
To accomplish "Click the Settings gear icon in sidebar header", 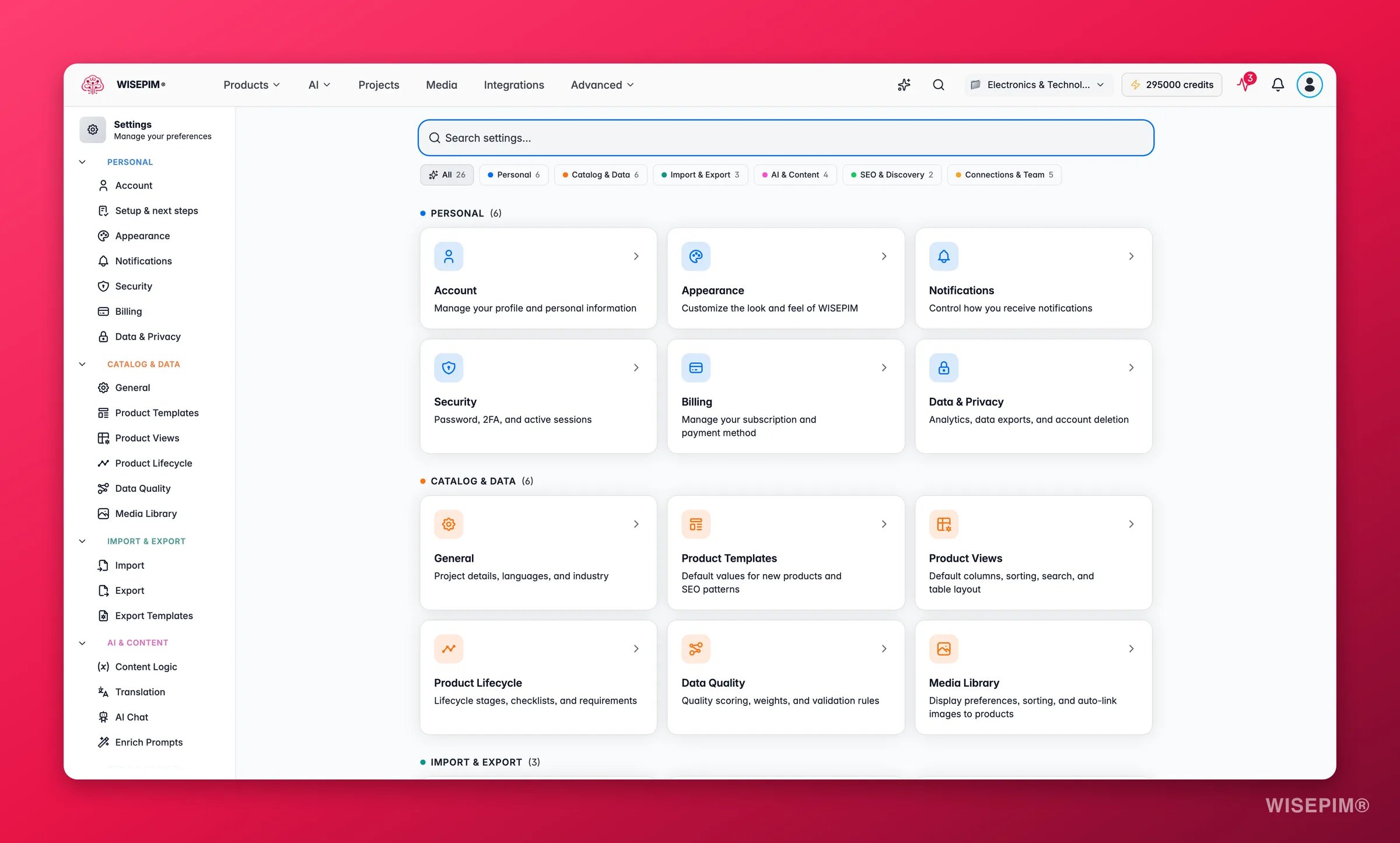I will 93,130.
